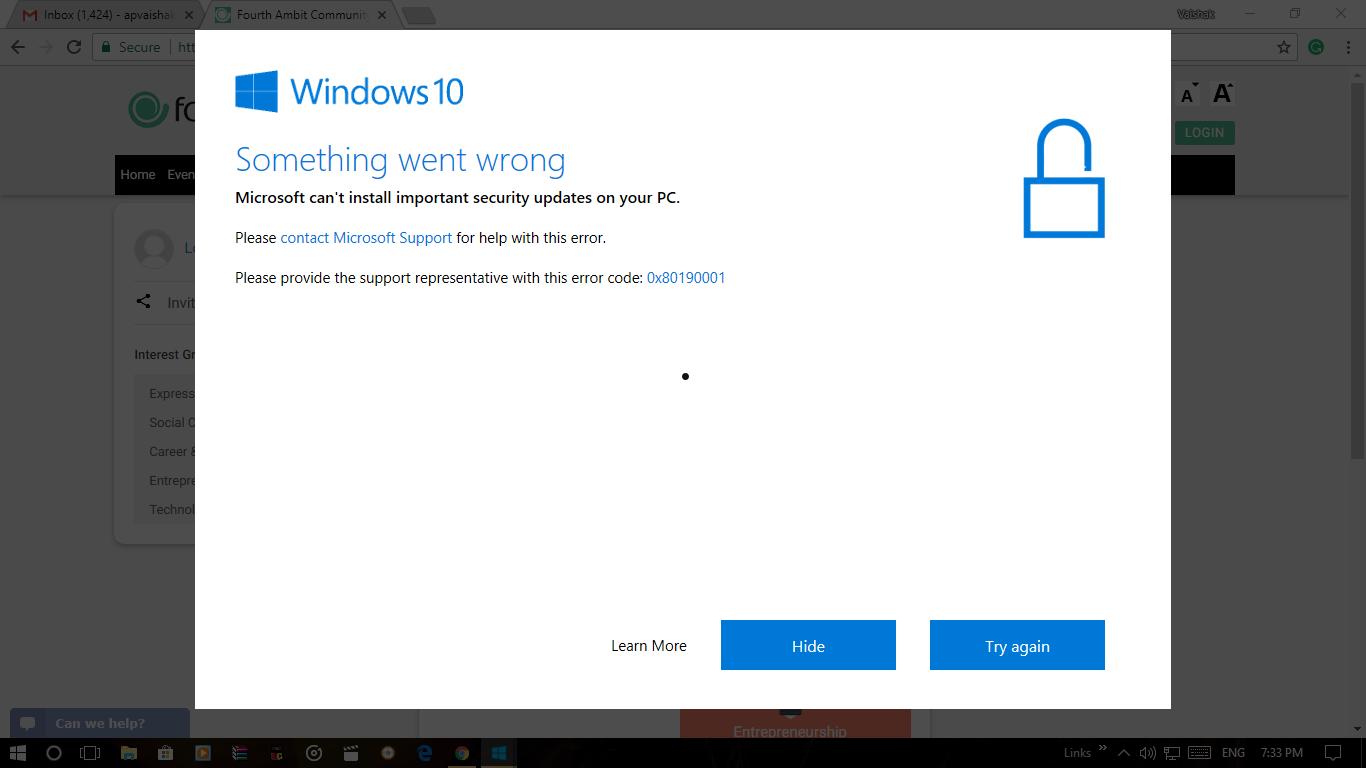Viewport: 1366px width, 768px height.
Task: Click the largest font size A icon
Action: 1222,93
